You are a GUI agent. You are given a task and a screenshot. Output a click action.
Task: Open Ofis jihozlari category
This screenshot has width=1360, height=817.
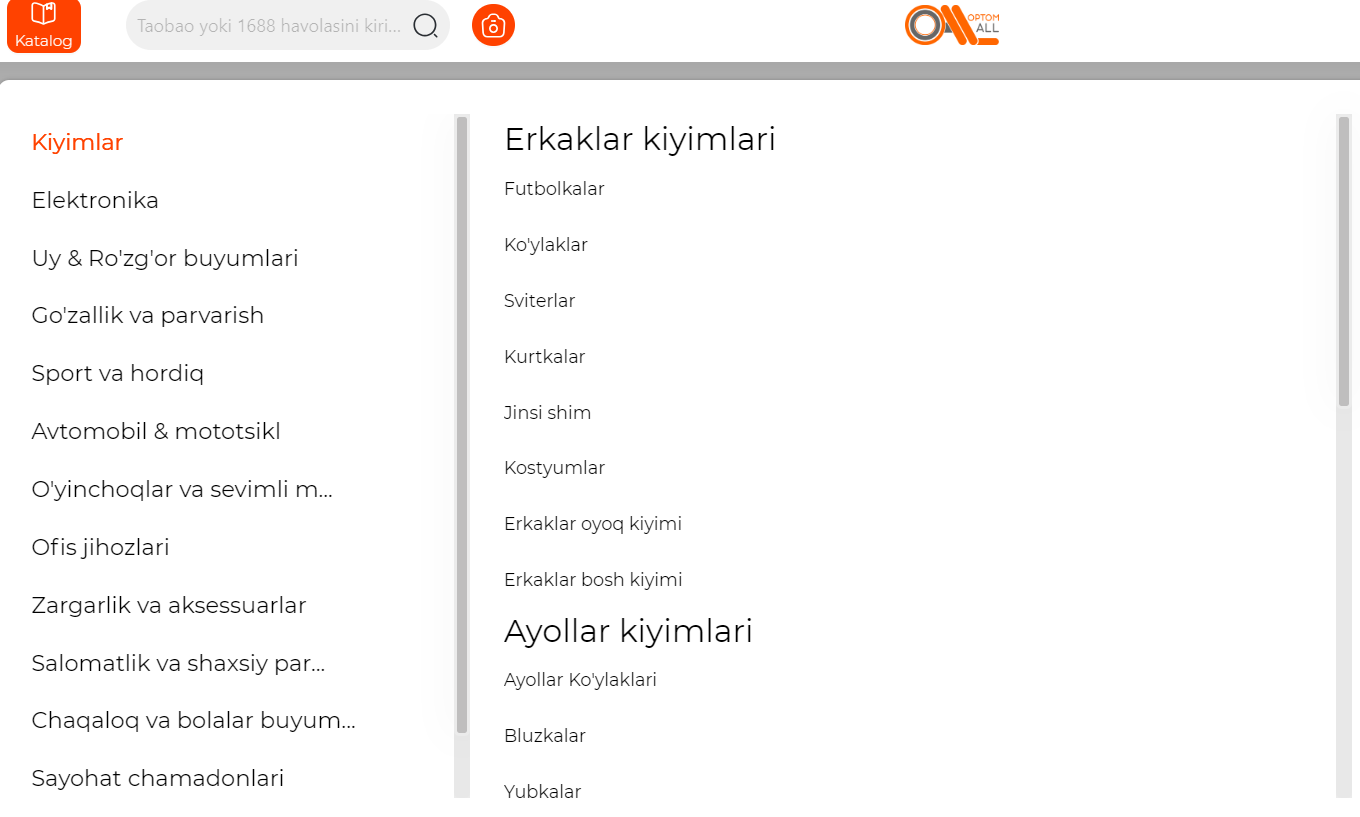point(100,547)
